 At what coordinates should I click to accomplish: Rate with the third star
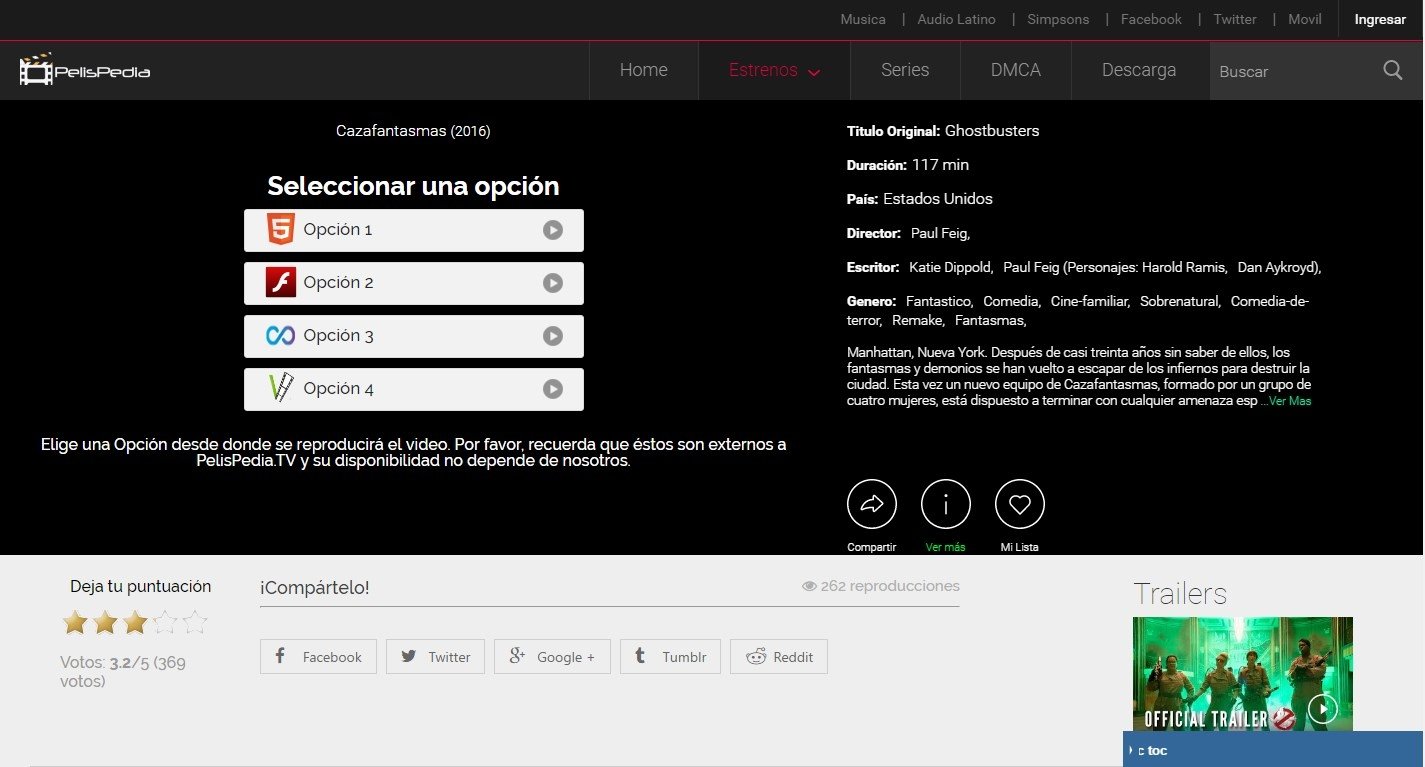tap(135, 623)
